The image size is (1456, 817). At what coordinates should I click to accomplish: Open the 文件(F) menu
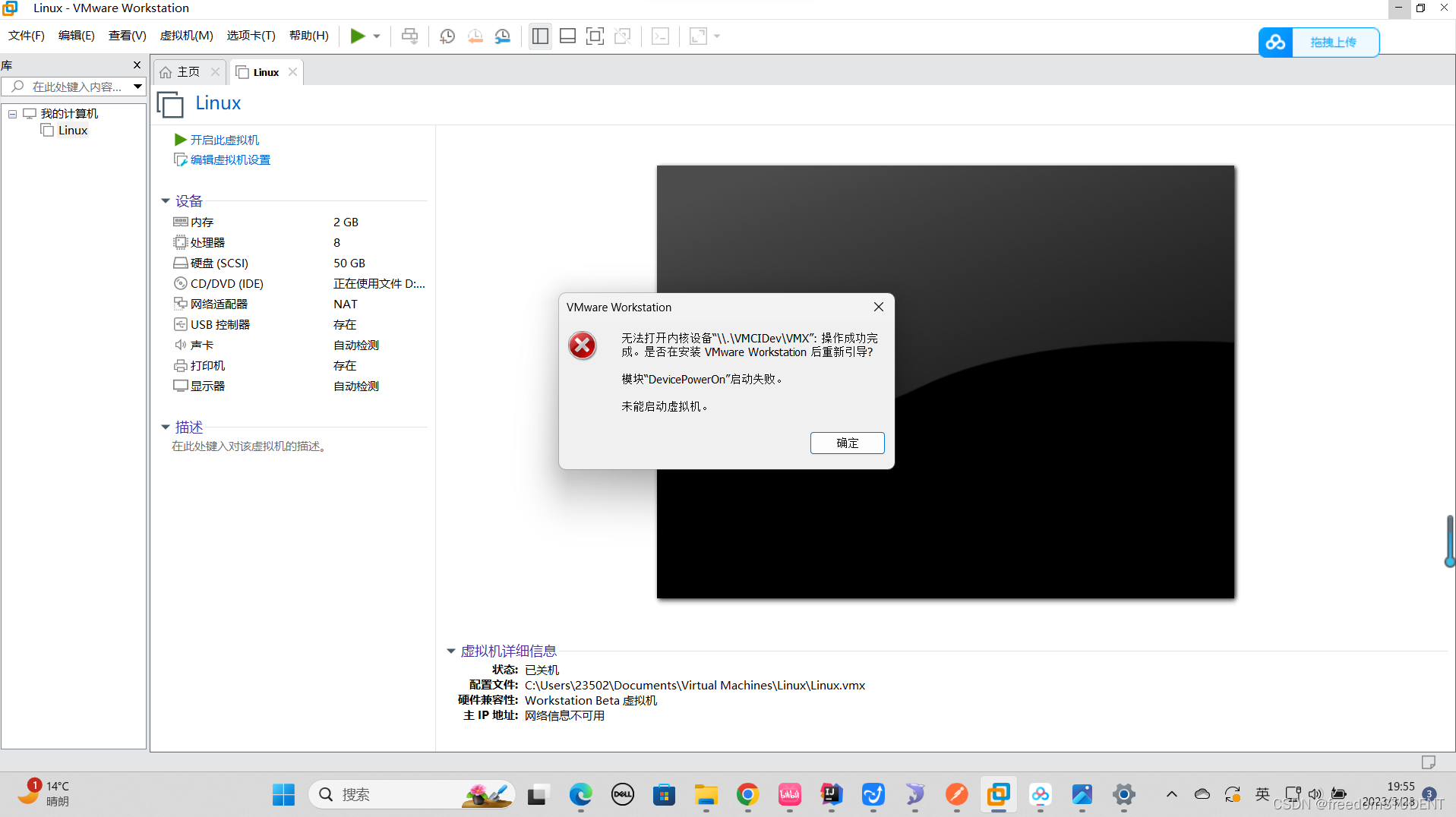(26, 36)
